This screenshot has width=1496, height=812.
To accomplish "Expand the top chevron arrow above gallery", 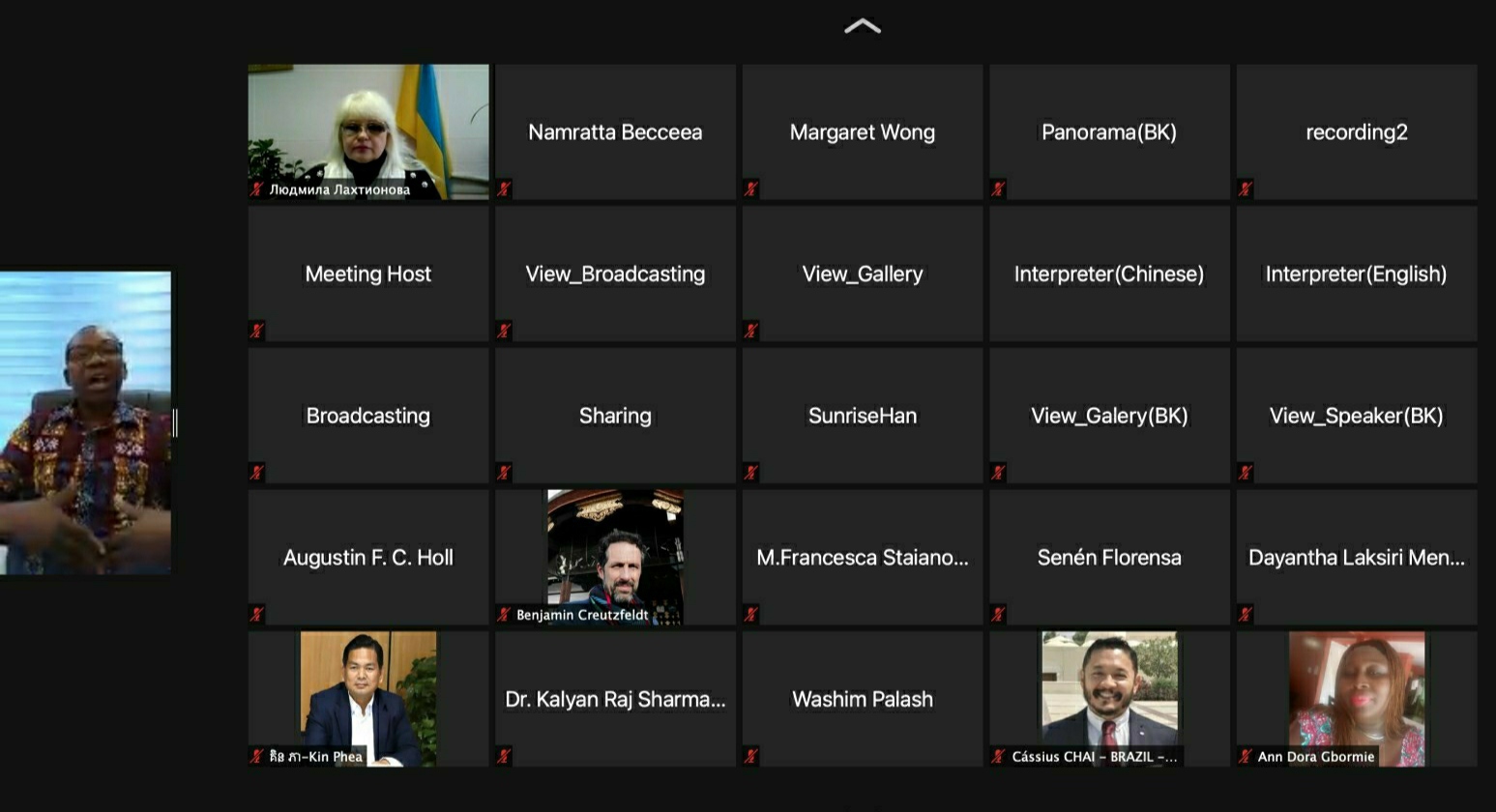I will click(x=862, y=27).
